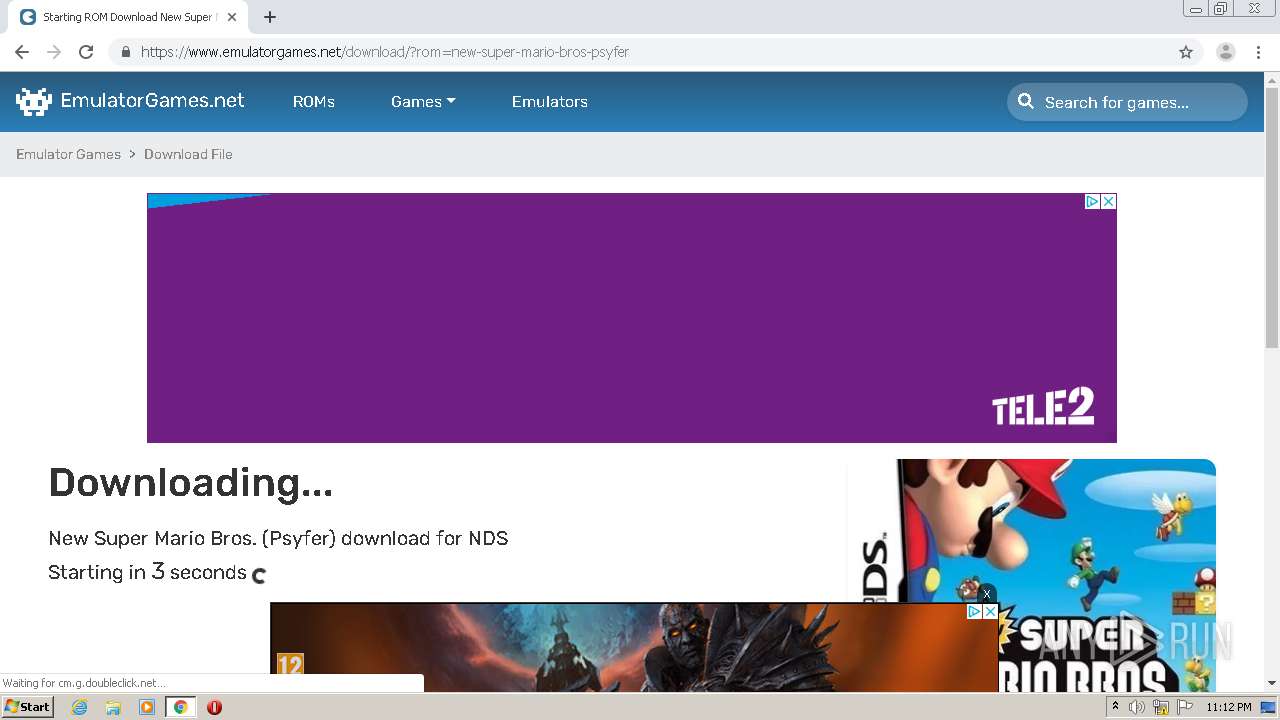The width and height of the screenshot is (1280, 720).
Task: Close the Starting ROM Download tab
Action: tap(232, 17)
